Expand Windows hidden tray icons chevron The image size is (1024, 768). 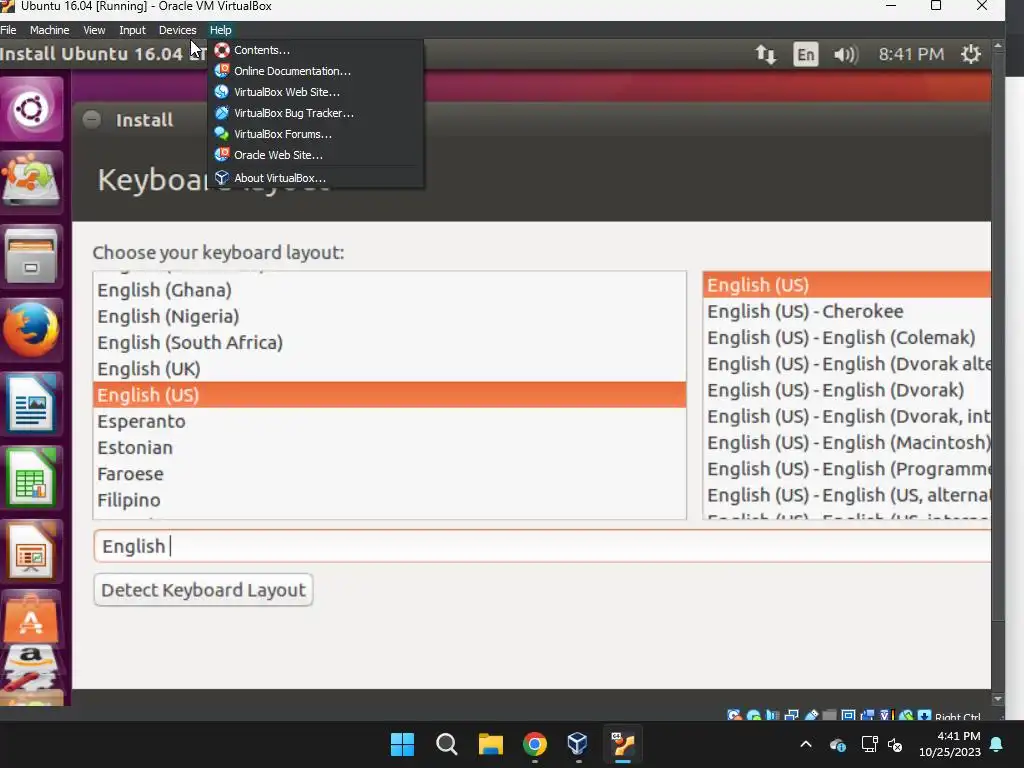(806, 744)
